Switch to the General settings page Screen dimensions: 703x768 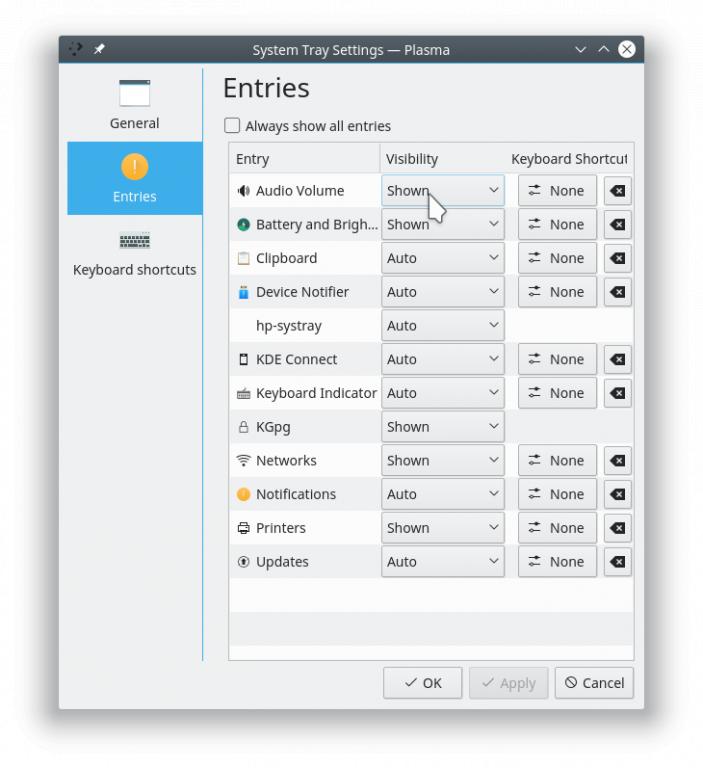tap(134, 104)
